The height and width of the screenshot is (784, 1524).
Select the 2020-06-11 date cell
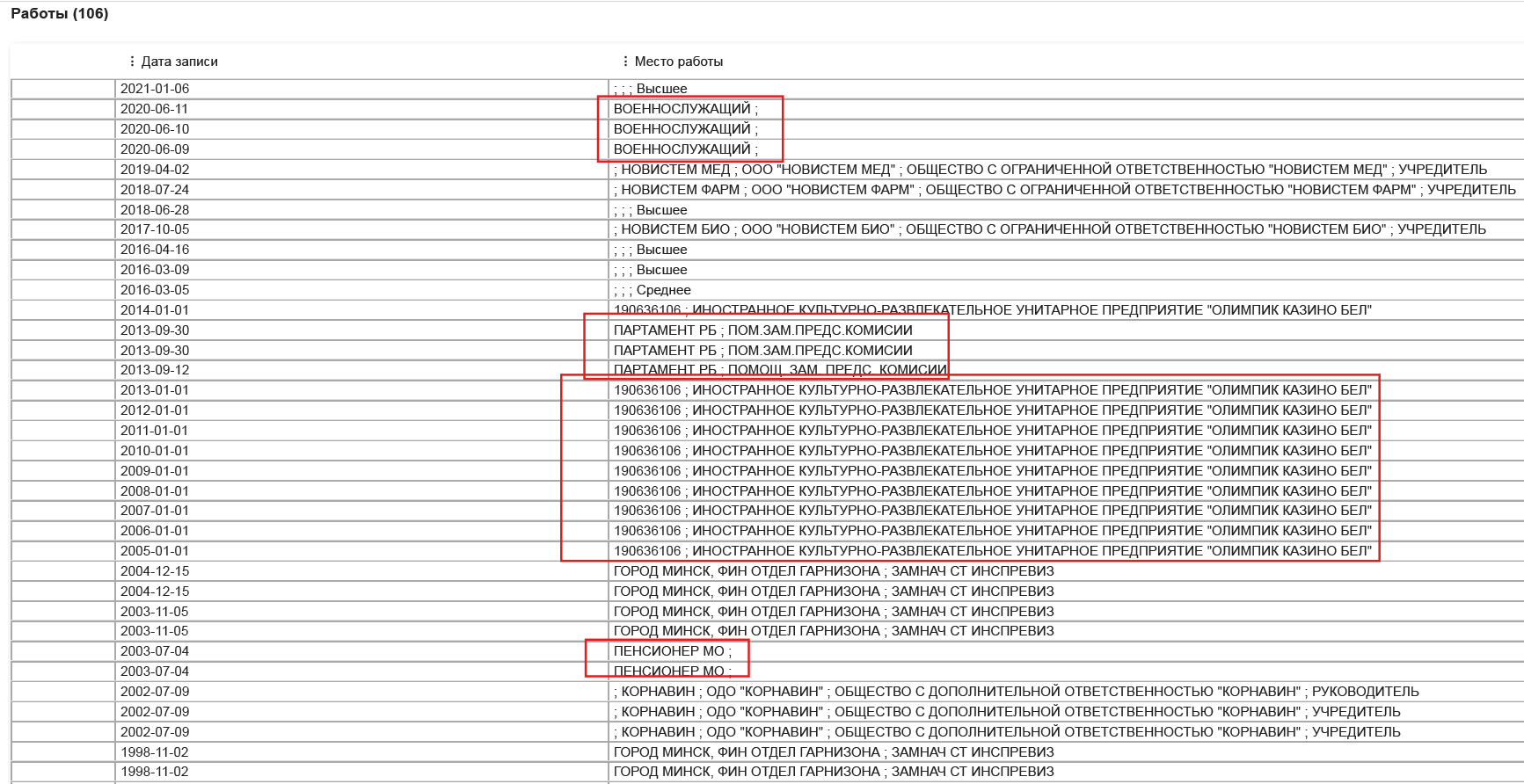(x=155, y=109)
